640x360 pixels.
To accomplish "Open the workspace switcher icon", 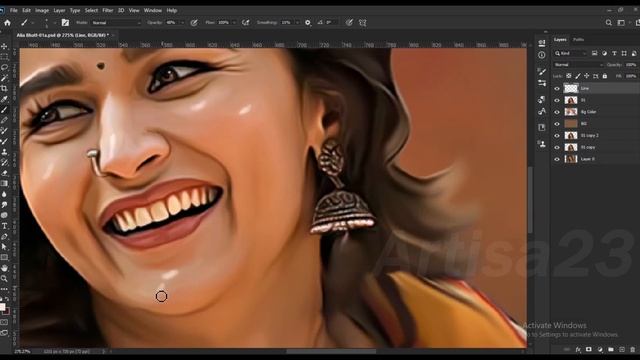I will pos(621,23).
